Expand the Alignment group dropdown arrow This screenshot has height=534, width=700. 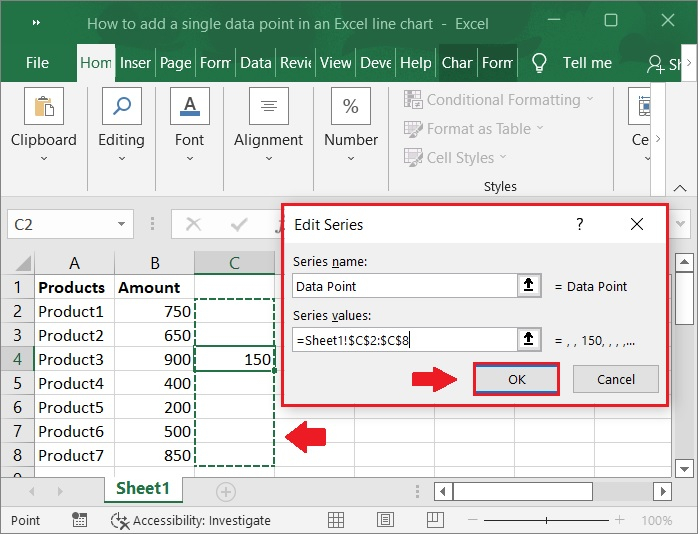pyautogui.click(x=269, y=159)
